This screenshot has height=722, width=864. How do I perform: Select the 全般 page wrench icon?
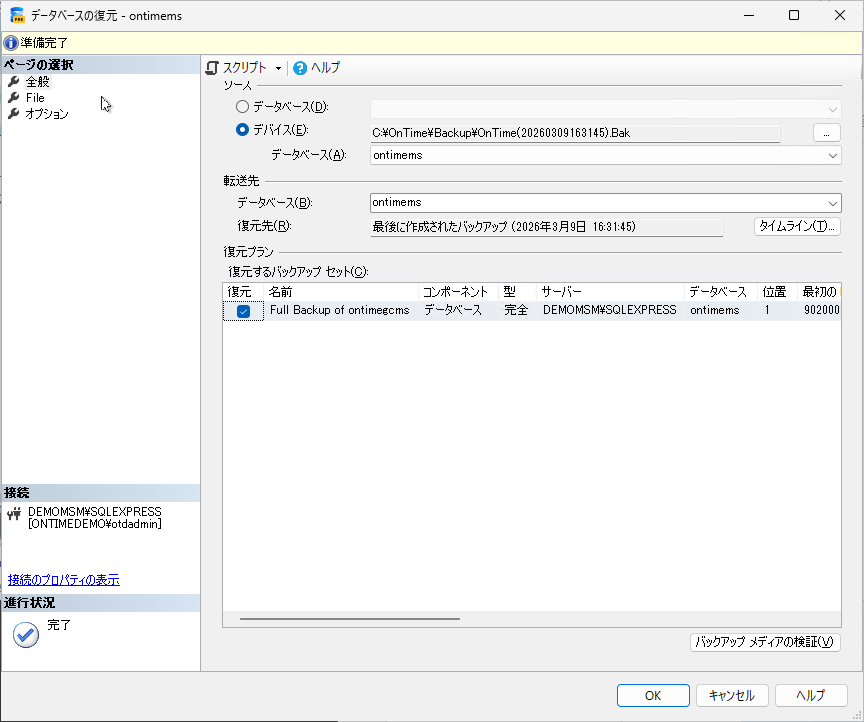(14, 82)
